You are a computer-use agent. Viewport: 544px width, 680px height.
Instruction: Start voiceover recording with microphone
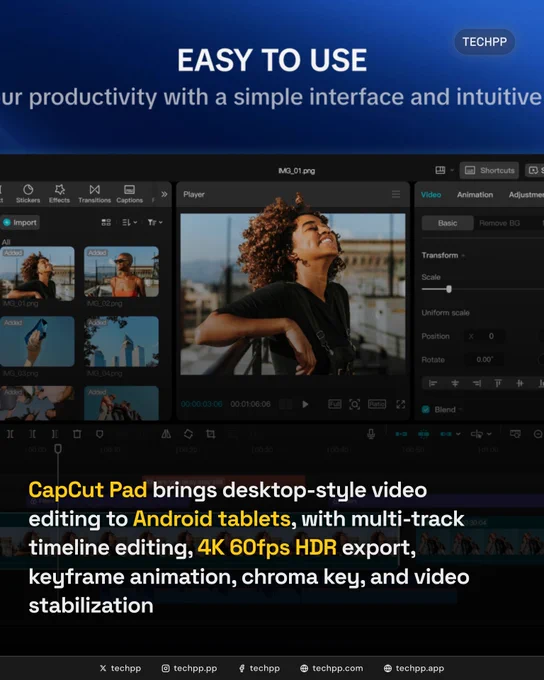tap(371, 434)
